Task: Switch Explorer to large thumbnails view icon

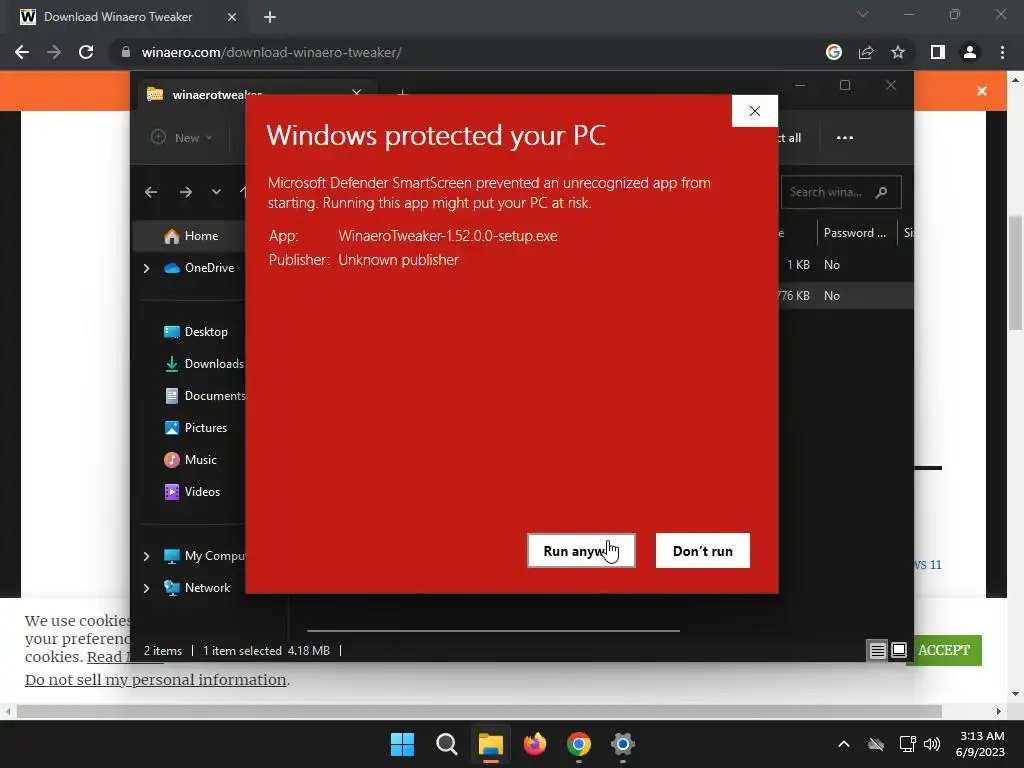Action: coord(899,650)
